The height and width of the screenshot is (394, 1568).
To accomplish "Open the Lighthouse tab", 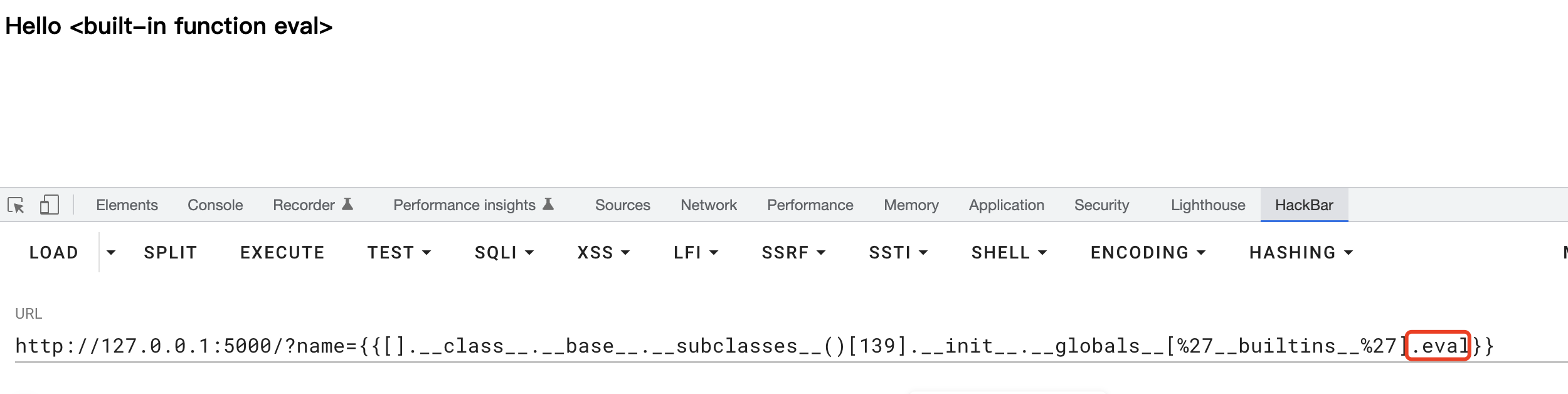I will (1207, 205).
